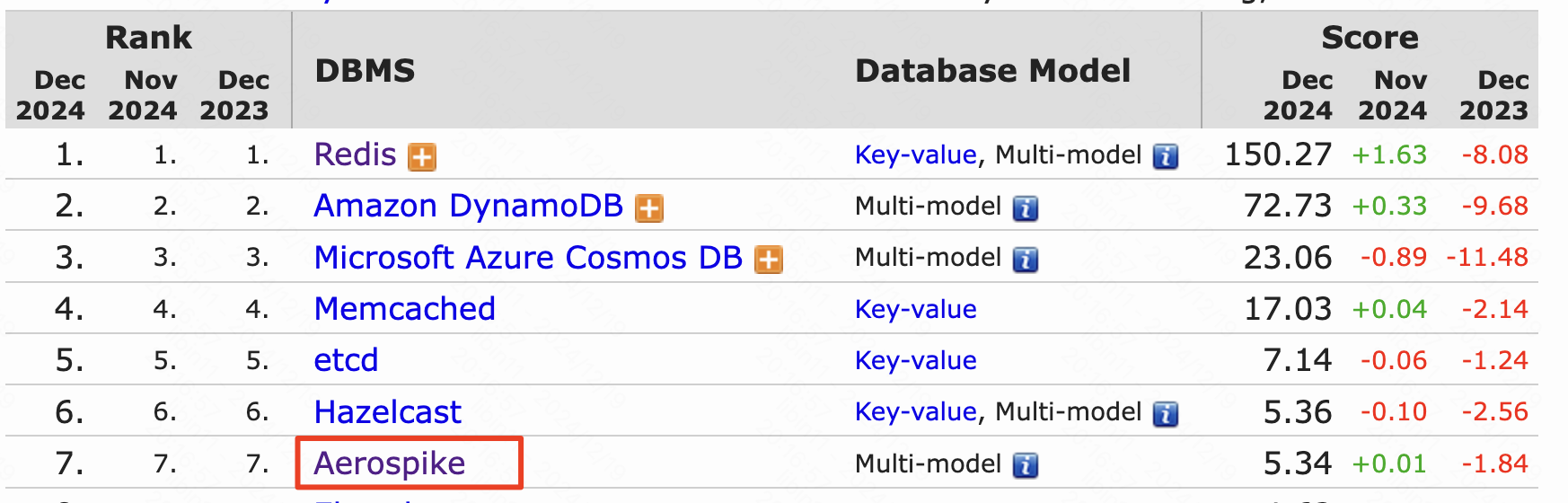Go to Microsoft Azure Cosmos DB page

click(528, 258)
